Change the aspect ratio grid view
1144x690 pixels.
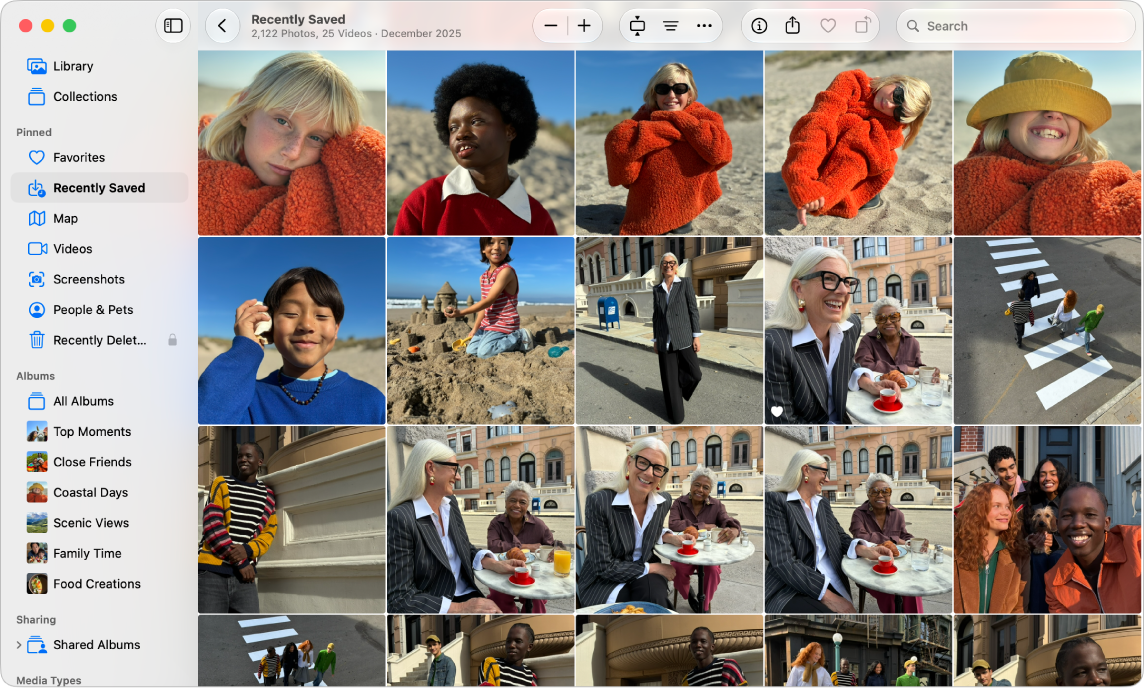click(x=637, y=26)
